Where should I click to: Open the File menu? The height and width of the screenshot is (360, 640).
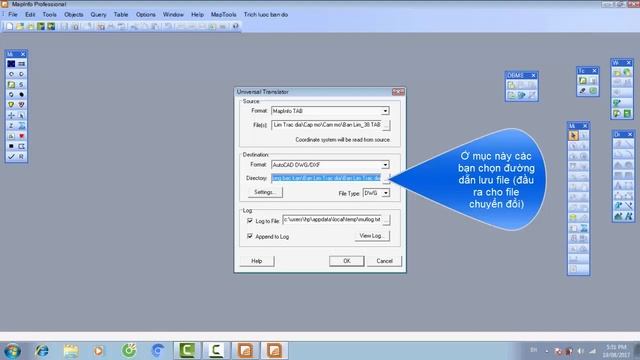click(x=13, y=14)
